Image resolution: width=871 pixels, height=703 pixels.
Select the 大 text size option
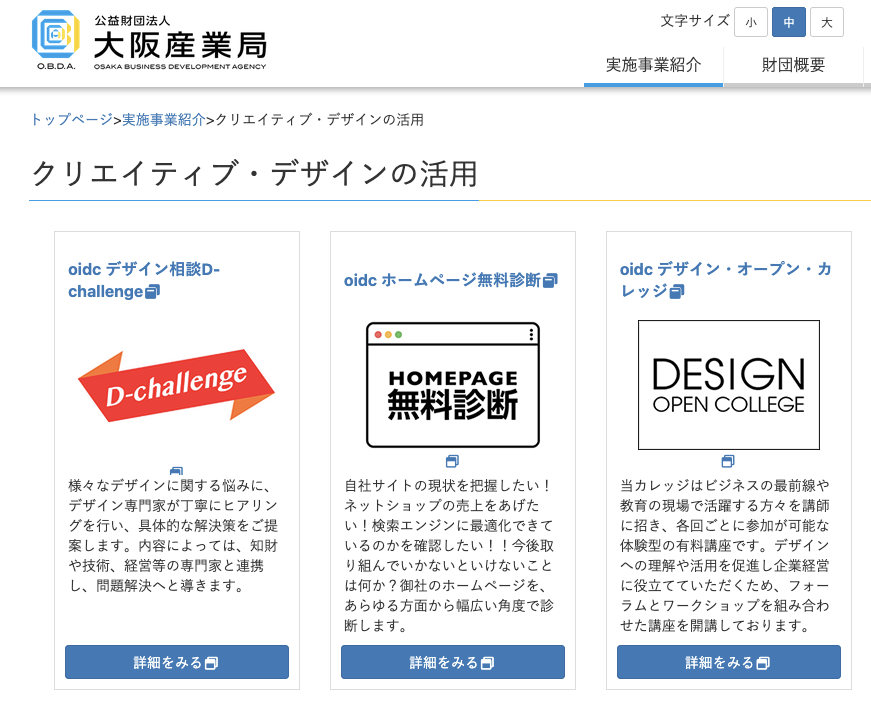(827, 21)
